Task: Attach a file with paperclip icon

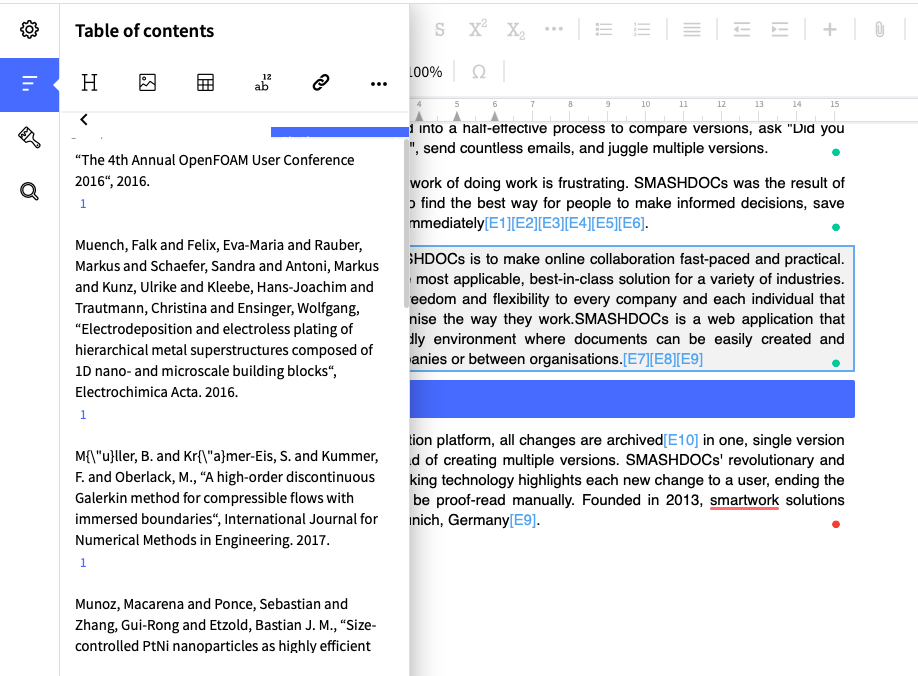Action: [x=879, y=29]
